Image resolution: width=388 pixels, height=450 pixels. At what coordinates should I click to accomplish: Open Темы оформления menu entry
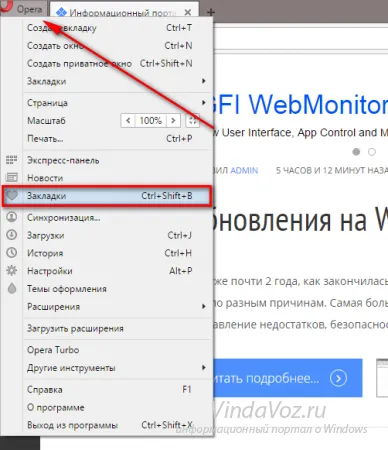[x=117, y=289]
